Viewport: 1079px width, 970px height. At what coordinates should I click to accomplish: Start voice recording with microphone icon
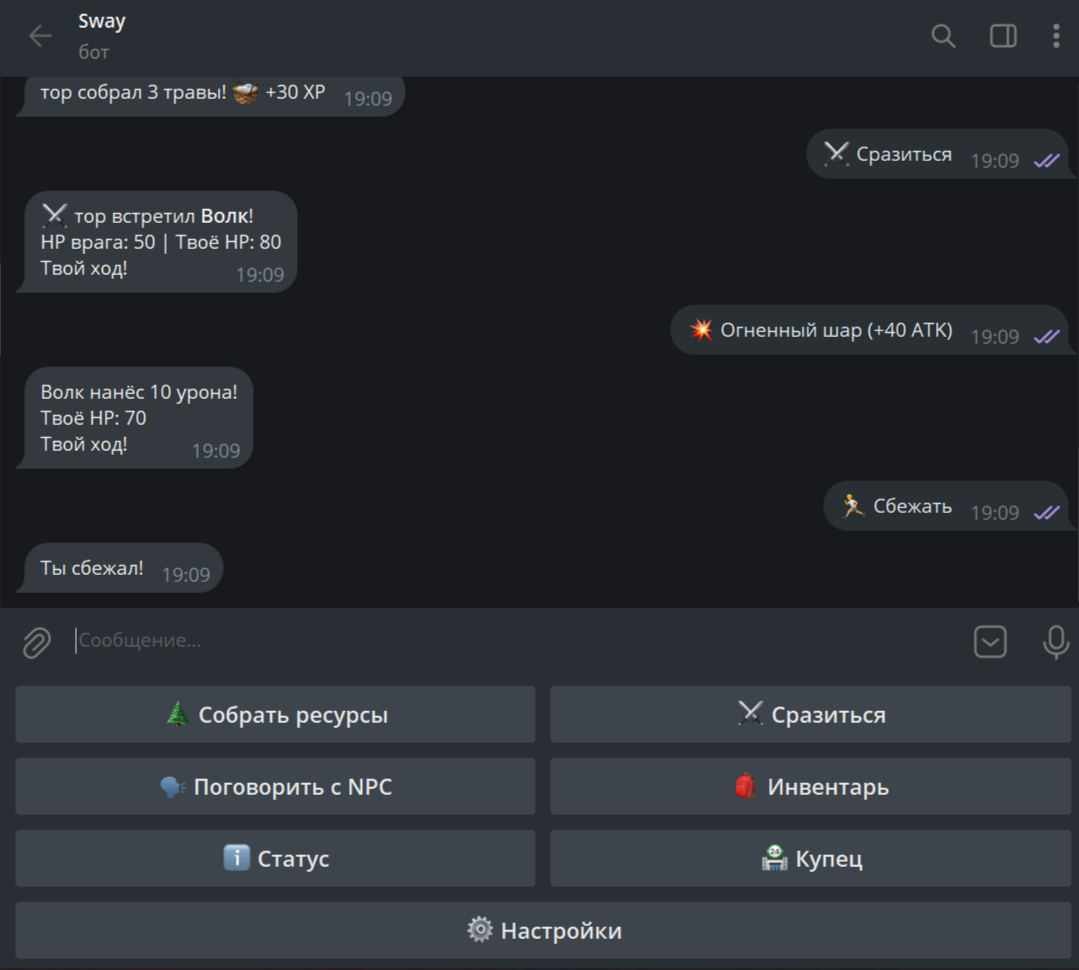(1055, 642)
